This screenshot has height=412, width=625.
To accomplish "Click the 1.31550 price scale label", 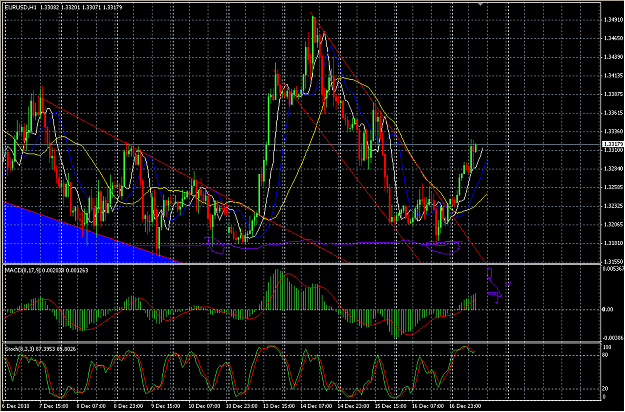I will (x=612, y=261).
